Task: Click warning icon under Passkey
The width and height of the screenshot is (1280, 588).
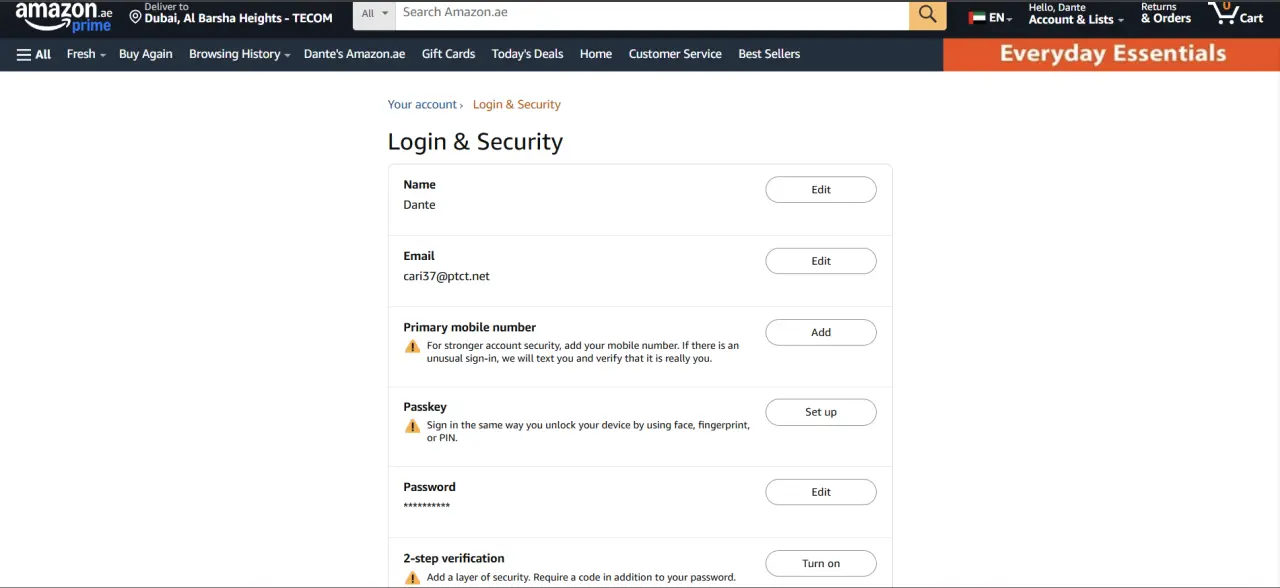Action: [412, 426]
